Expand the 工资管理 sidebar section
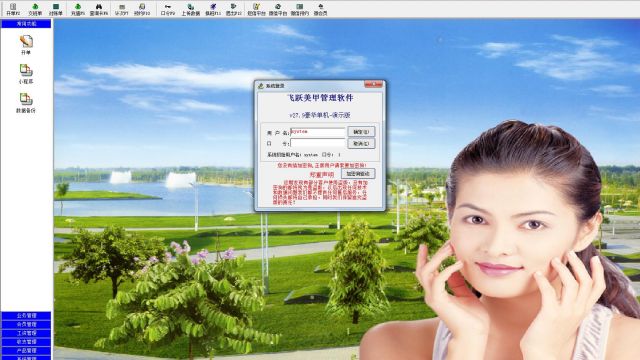This screenshot has height=360, width=640. tap(26, 333)
